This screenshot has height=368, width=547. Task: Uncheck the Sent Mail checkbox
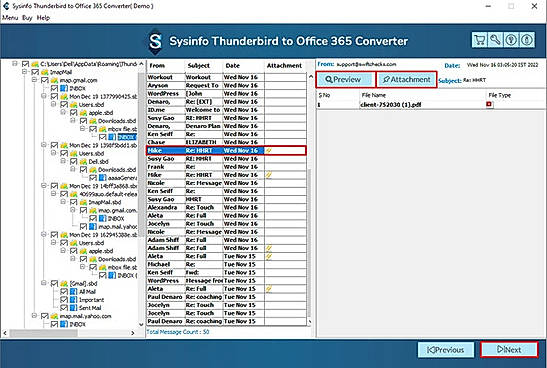coord(64,308)
